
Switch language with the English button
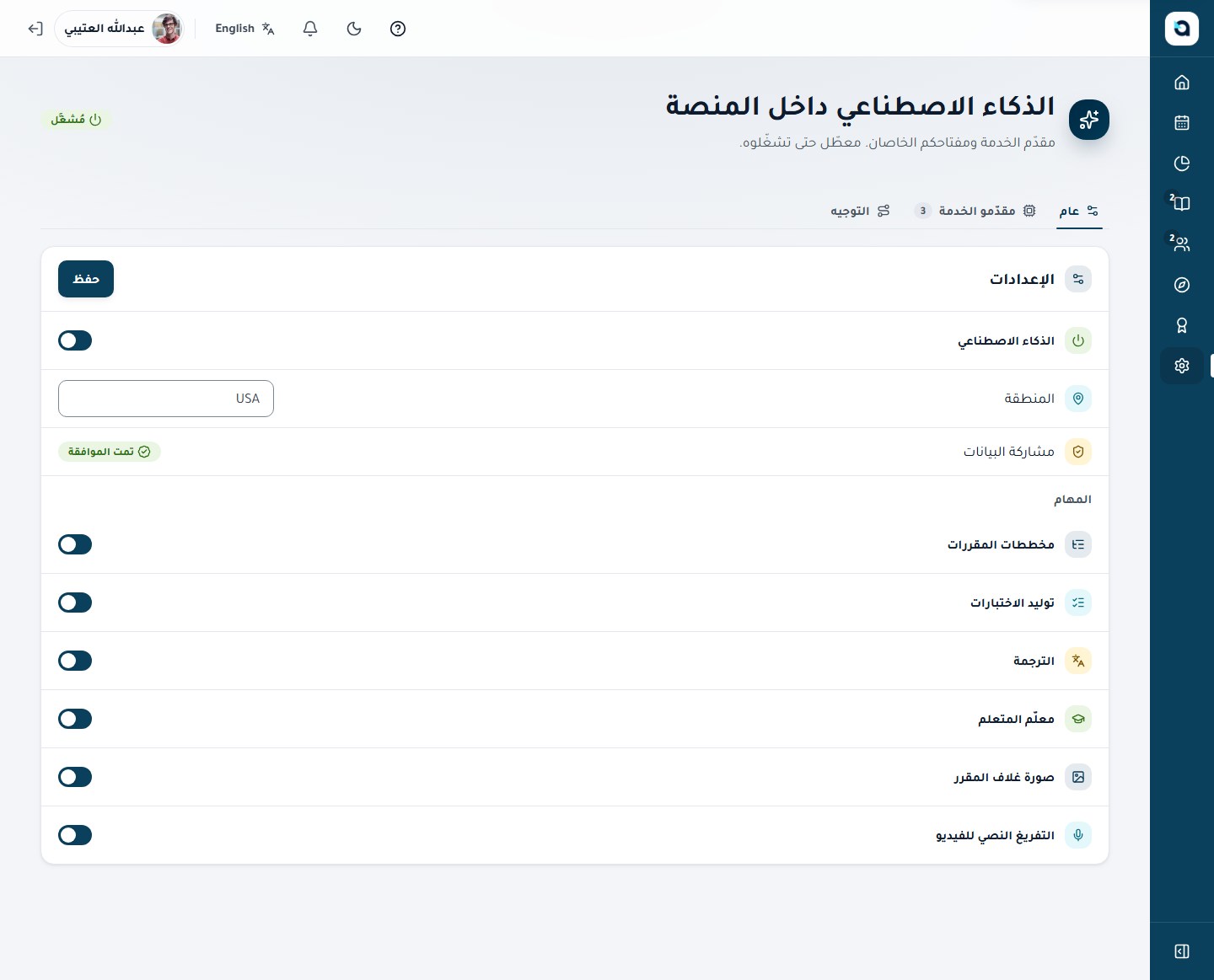[244, 29]
